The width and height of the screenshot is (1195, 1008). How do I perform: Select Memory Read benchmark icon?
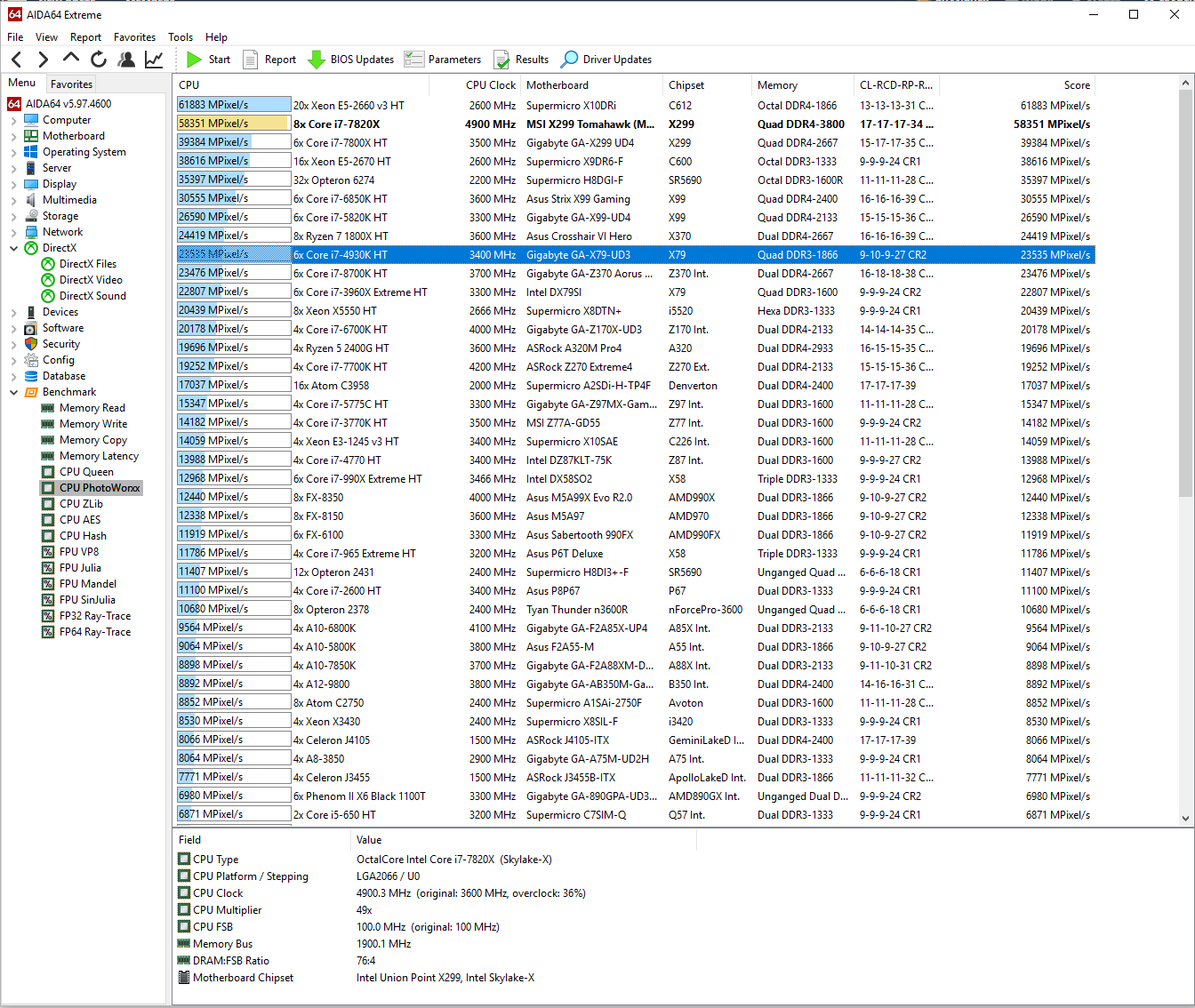click(x=48, y=408)
